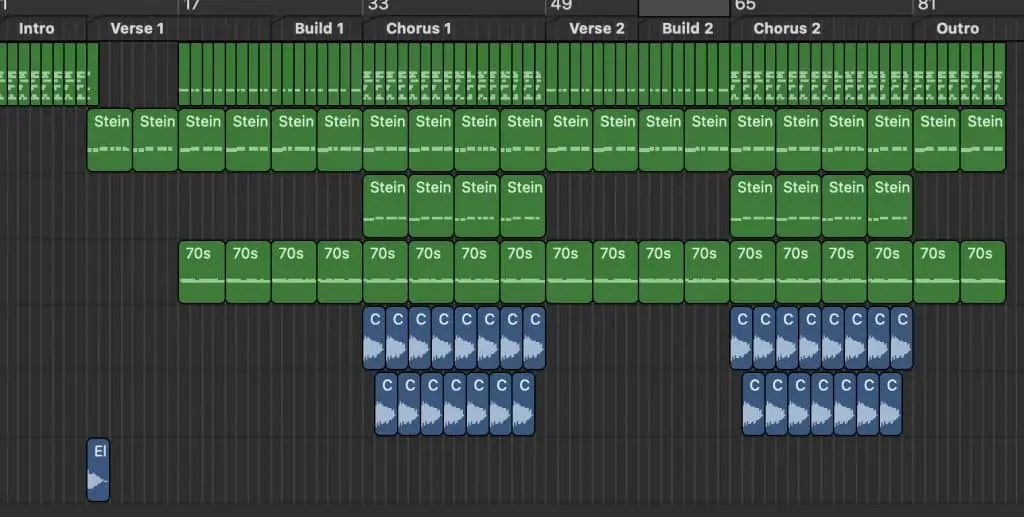Select the first 70s region at bar 17
The width and height of the screenshot is (1024, 517).
point(202,272)
